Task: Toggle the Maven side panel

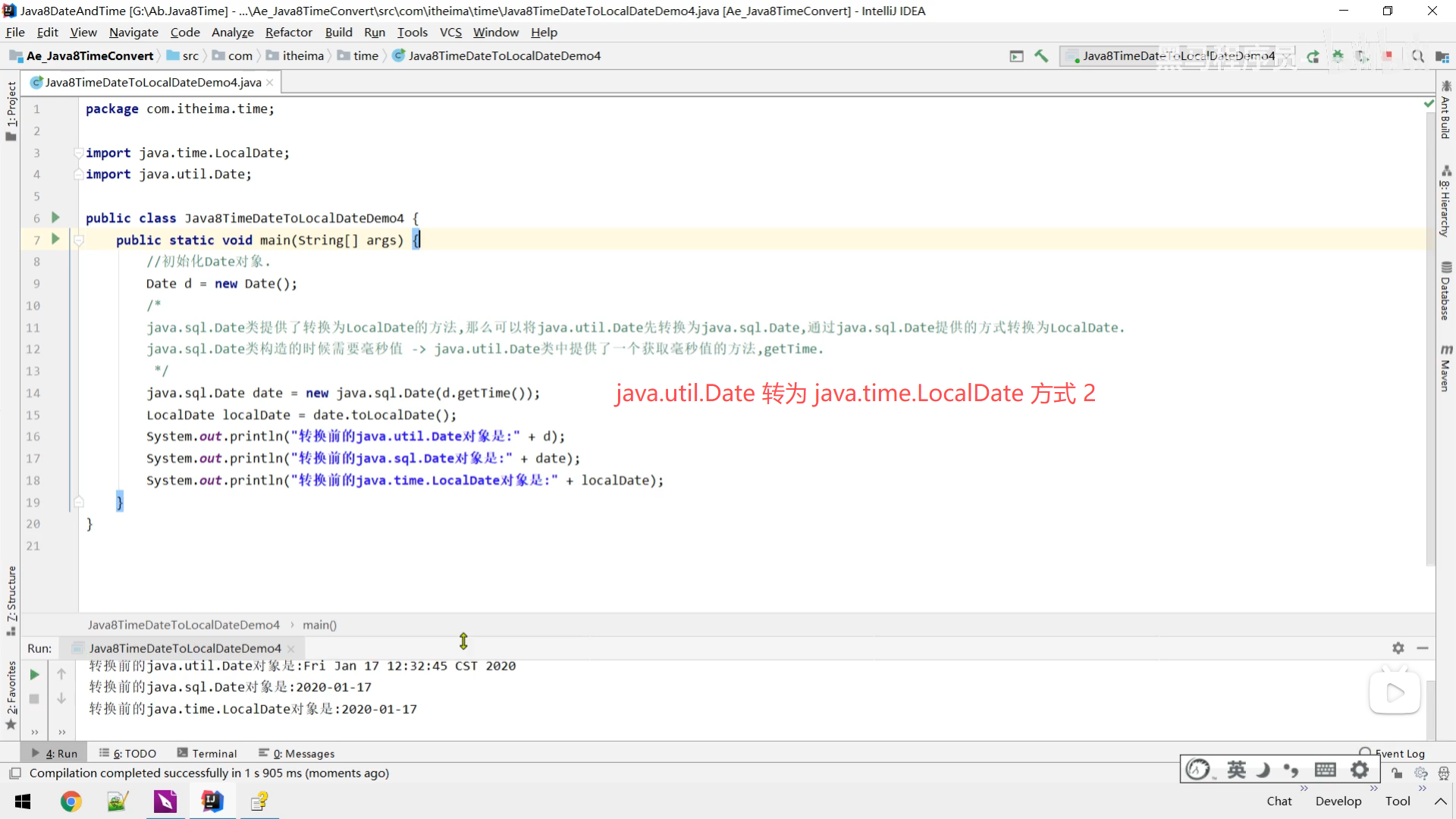Action: tap(1445, 369)
